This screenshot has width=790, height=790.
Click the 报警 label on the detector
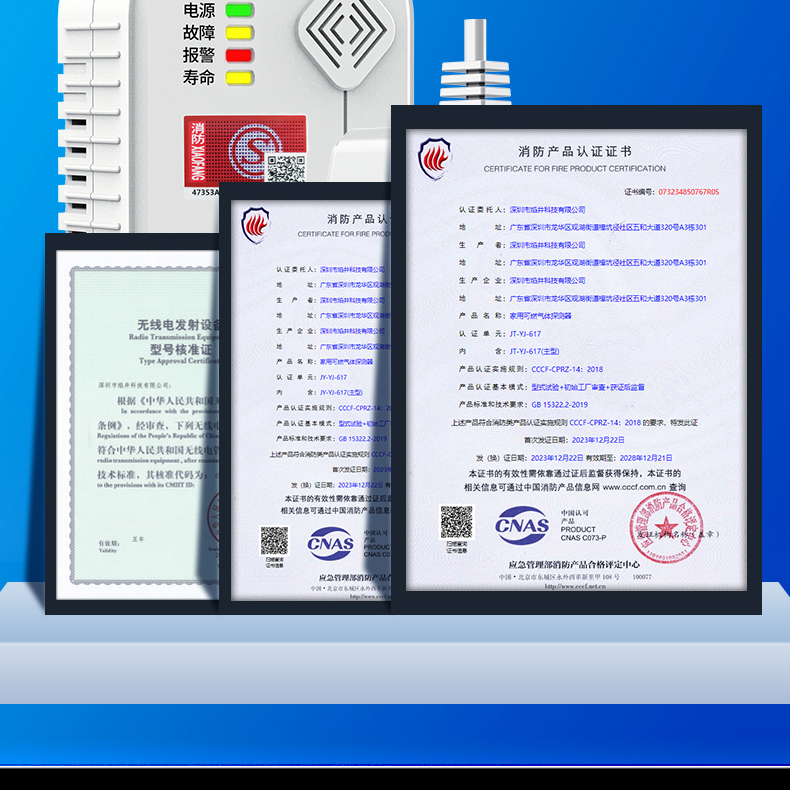(x=199, y=55)
